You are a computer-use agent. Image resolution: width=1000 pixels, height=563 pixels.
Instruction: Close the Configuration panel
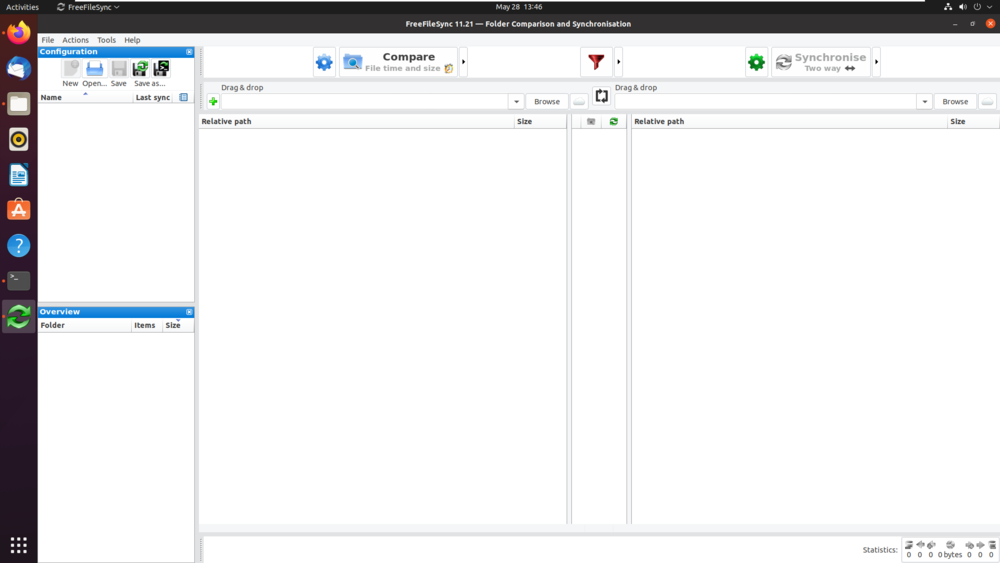pos(189,52)
